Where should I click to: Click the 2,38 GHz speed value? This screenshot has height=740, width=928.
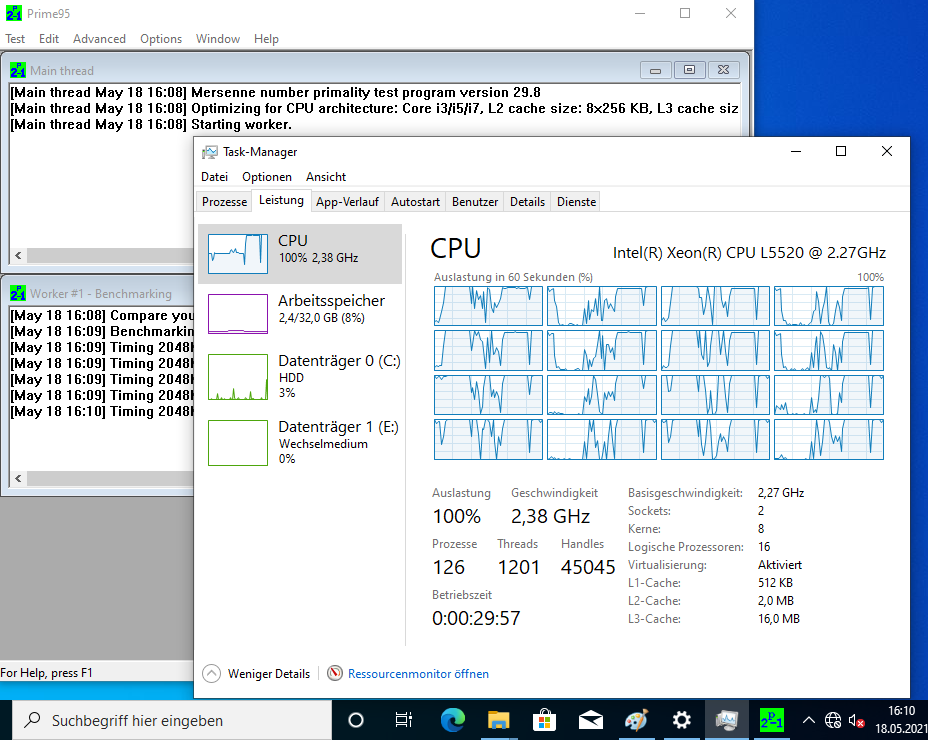[x=550, y=516]
